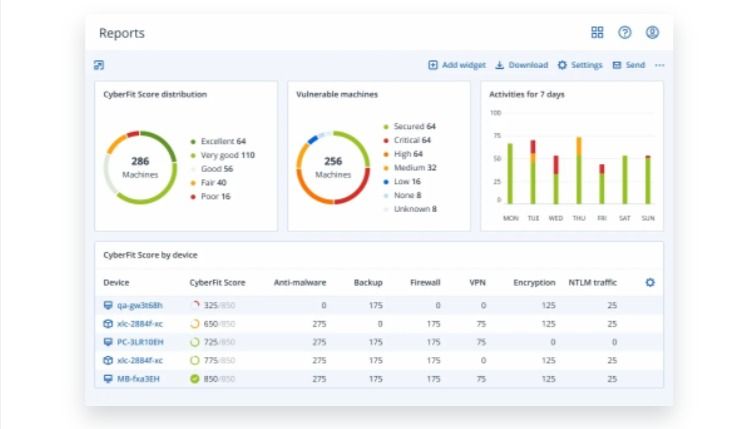
Task: Click the 256 Machines donut chart center
Action: pos(333,167)
